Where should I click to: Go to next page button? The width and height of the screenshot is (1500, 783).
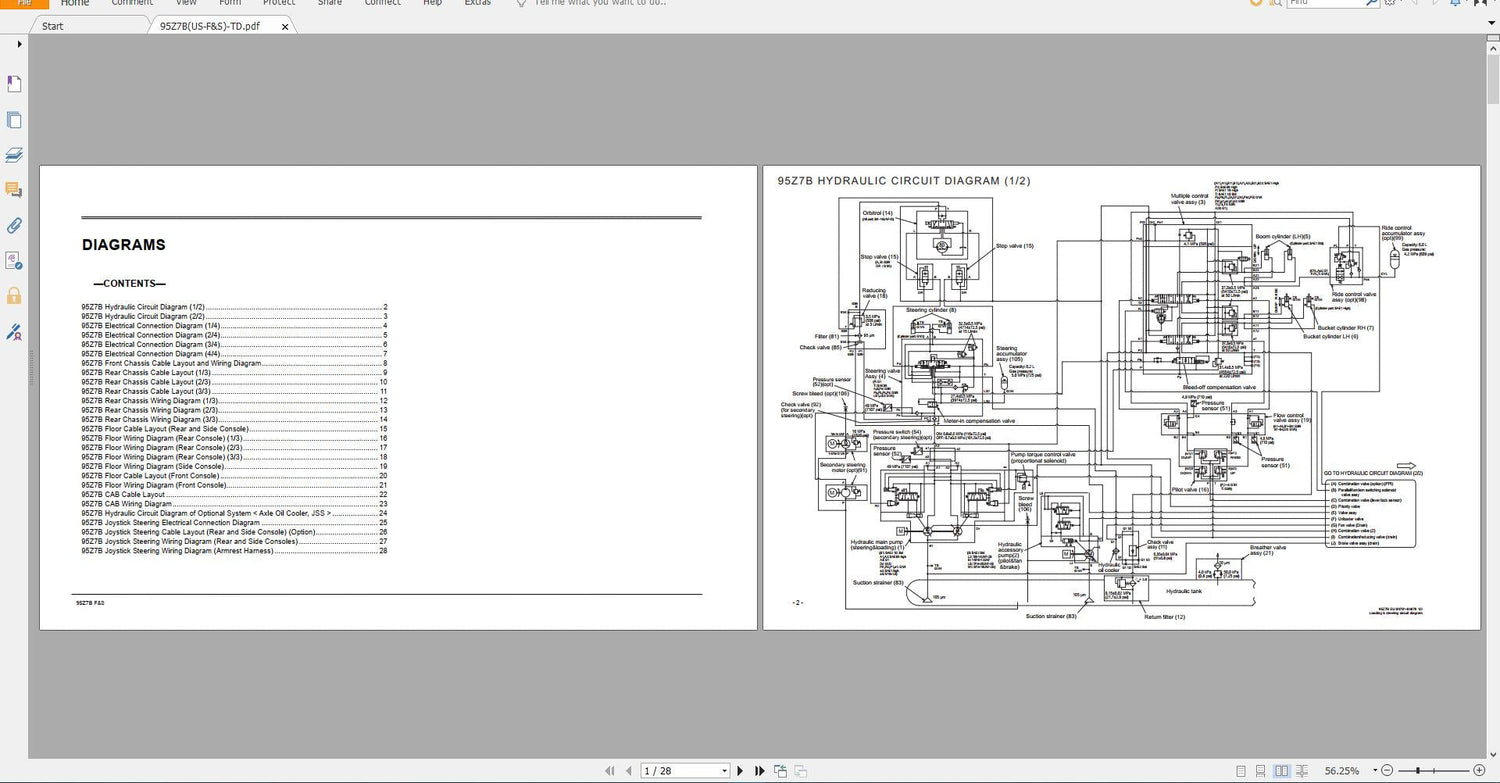coord(741,771)
